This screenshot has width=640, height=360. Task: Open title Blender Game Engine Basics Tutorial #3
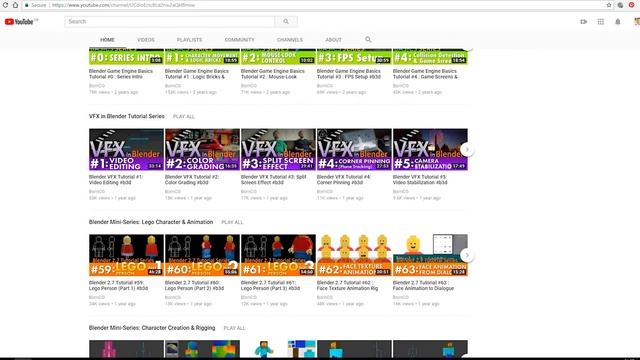click(x=349, y=74)
